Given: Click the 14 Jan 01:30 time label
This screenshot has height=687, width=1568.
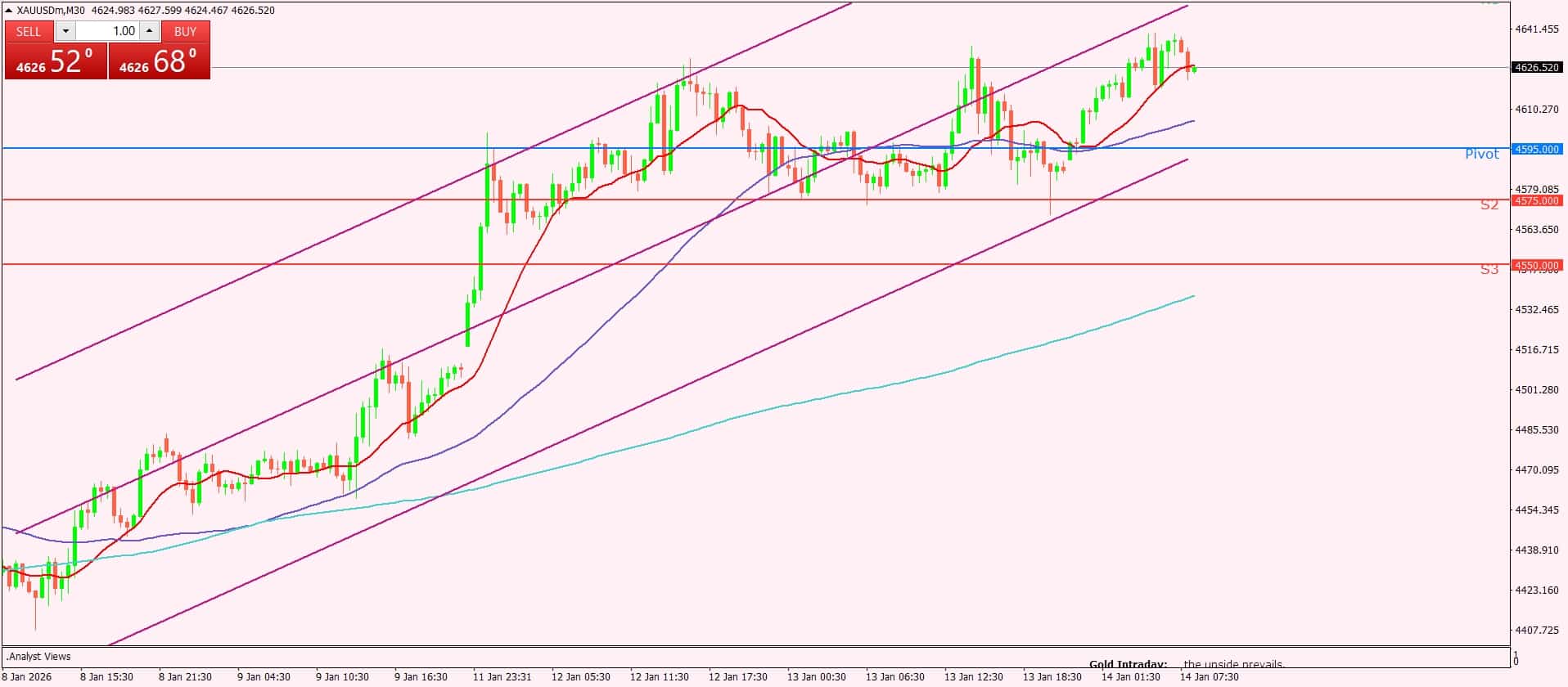Looking at the screenshot, I should [1131, 677].
